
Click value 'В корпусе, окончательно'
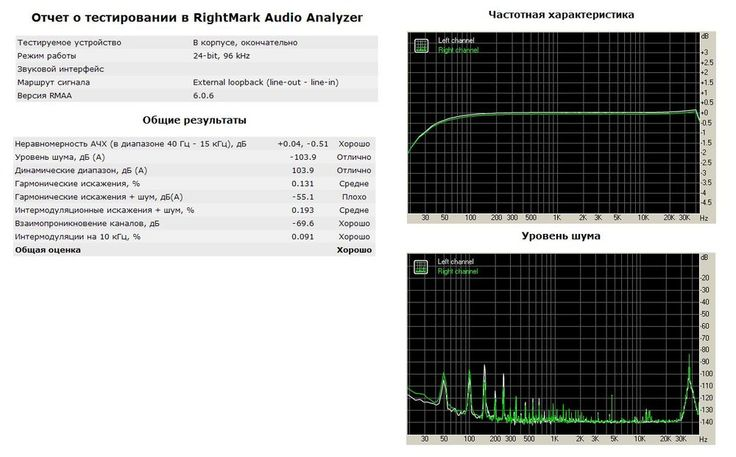(x=245, y=43)
